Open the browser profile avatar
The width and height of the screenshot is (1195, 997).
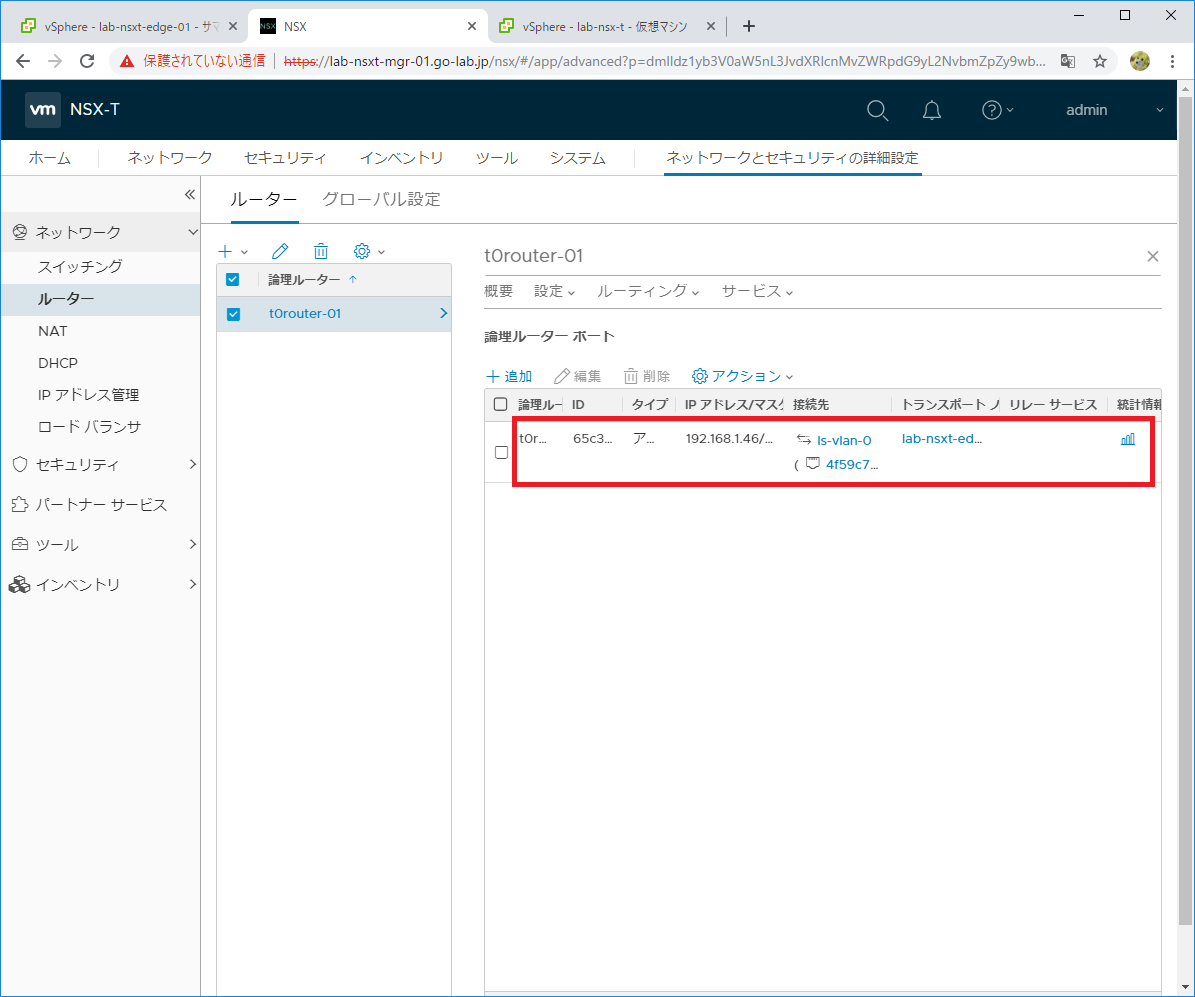pos(1139,61)
